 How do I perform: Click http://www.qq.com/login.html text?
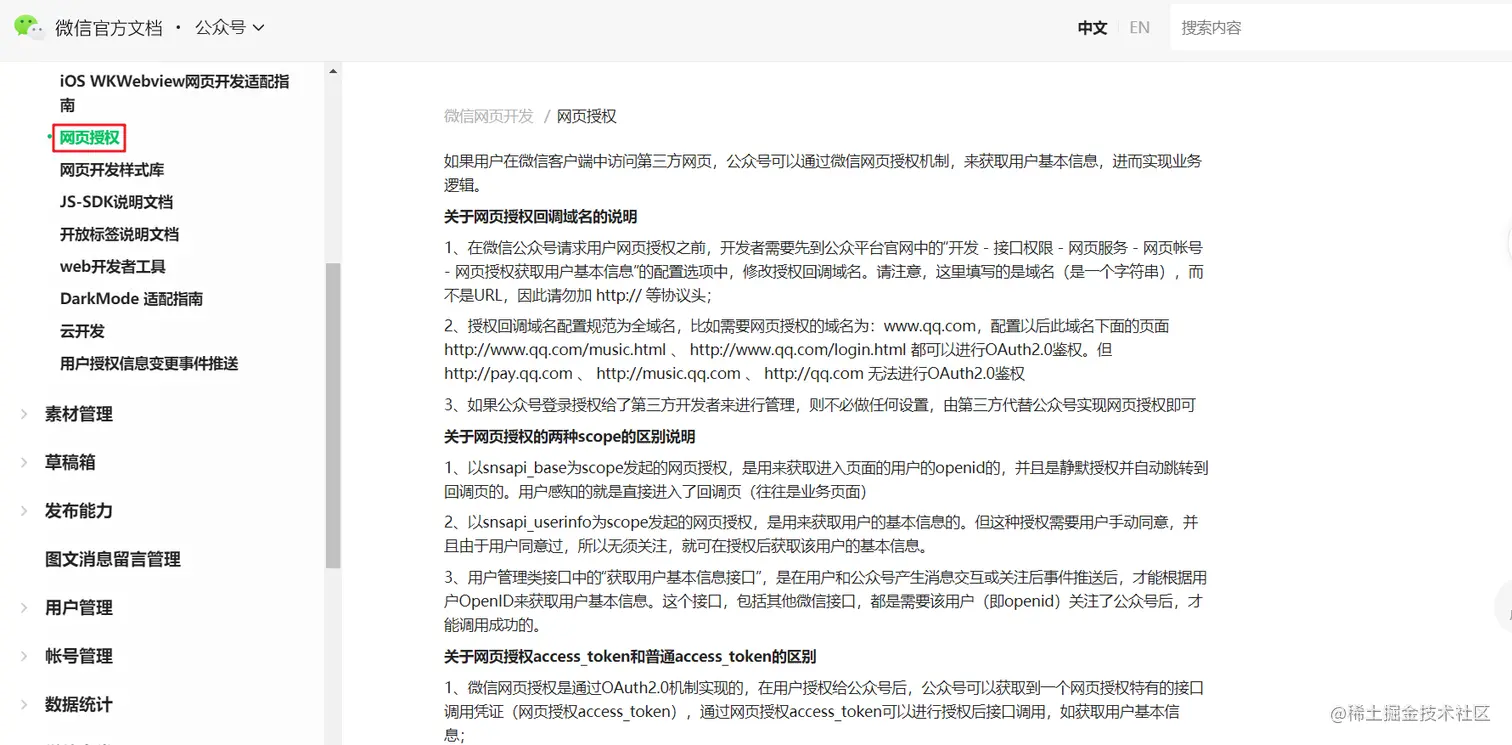click(x=798, y=350)
